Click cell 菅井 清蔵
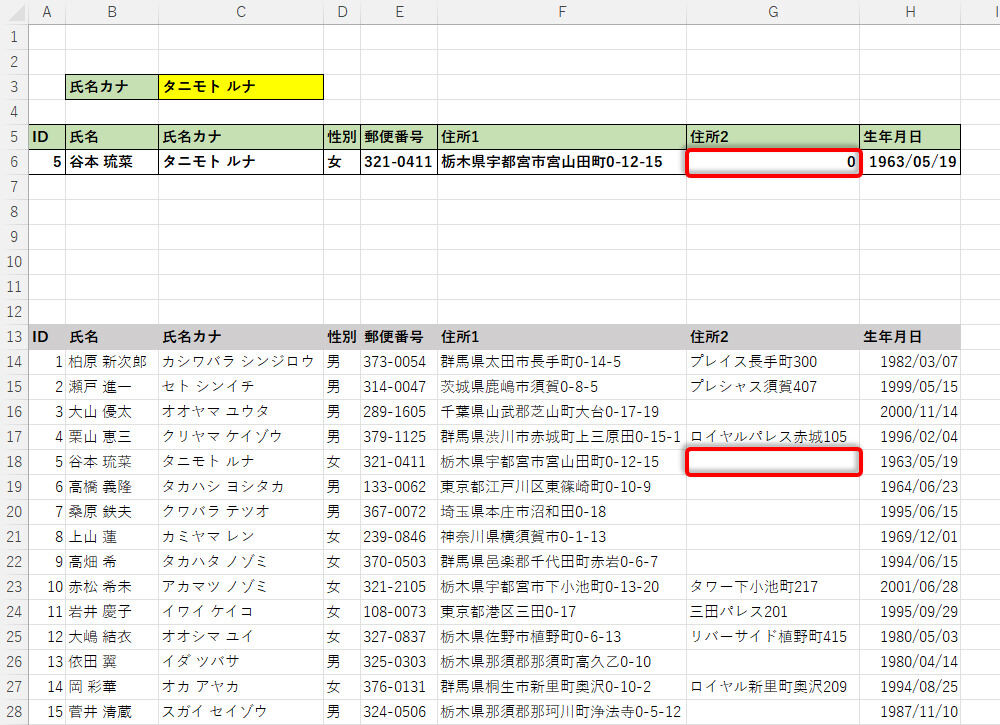The width and height of the screenshot is (1000, 725). tap(112, 712)
